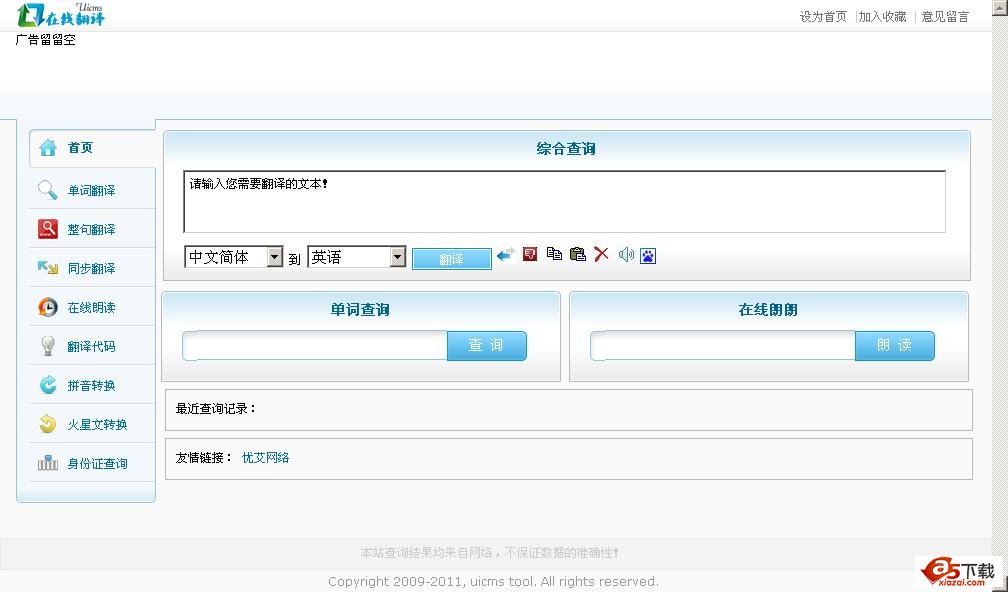Click the bar icon for 身份证查询
The image size is (1008, 592).
(48, 463)
